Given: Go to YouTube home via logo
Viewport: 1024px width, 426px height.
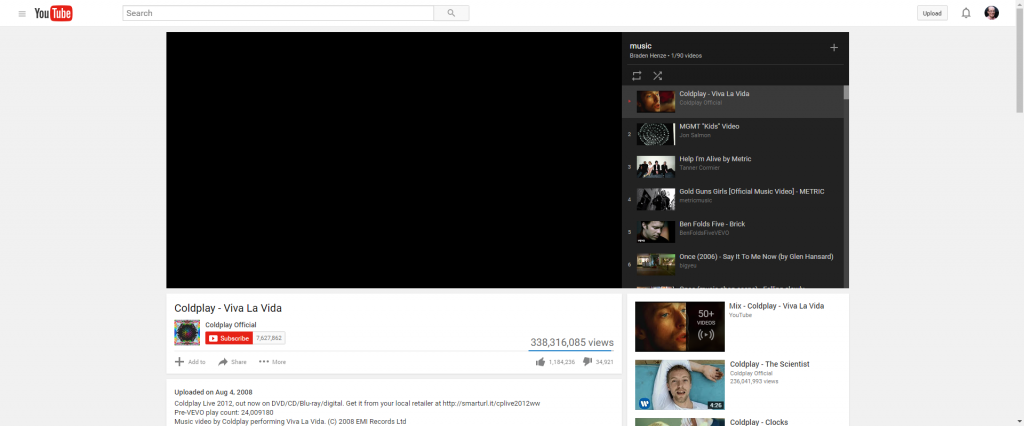Looking at the screenshot, I should pos(54,13).
